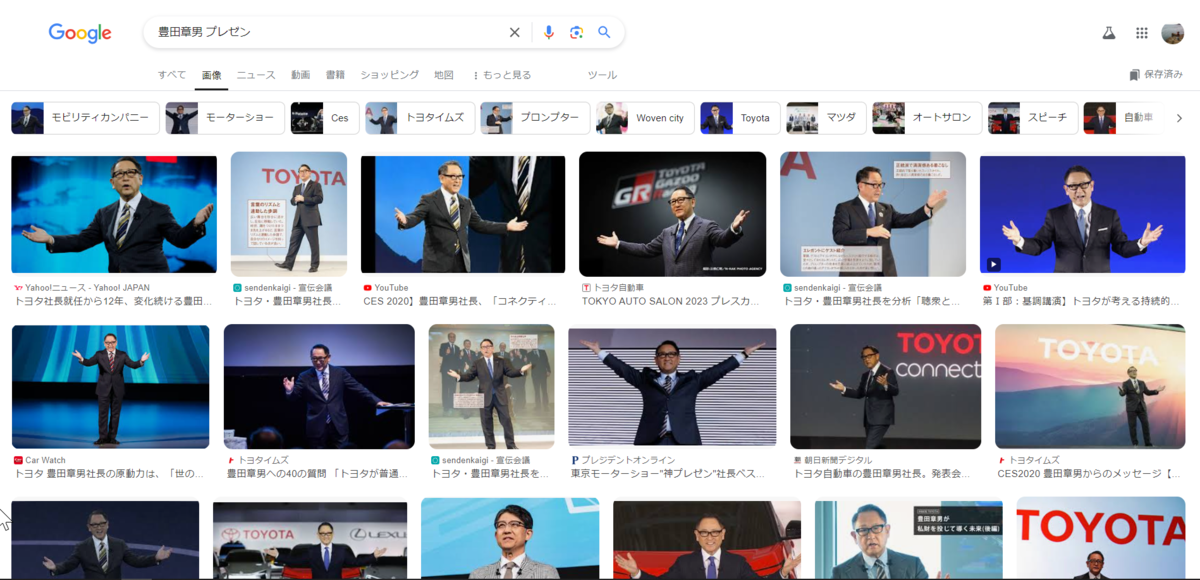
Task: Open the account profile avatar
Action: pyautogui.click(x=1173, y=33)
